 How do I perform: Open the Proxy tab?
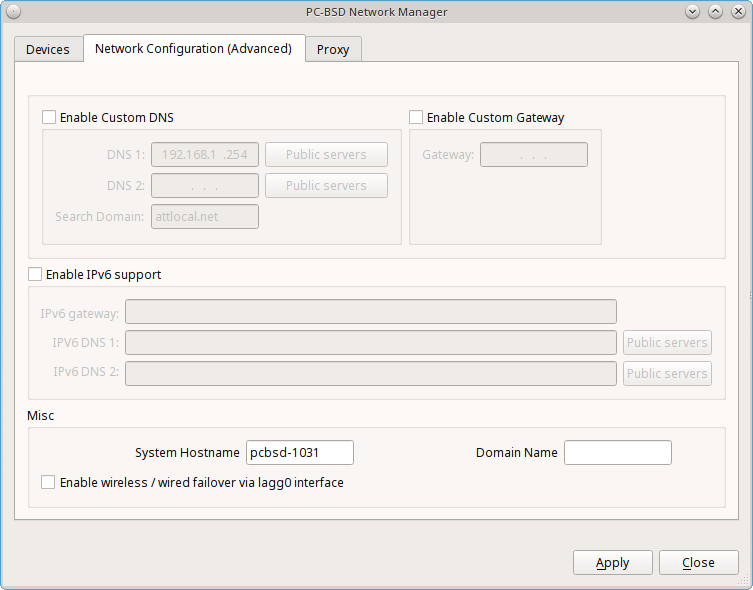click(x=333, y=49)
